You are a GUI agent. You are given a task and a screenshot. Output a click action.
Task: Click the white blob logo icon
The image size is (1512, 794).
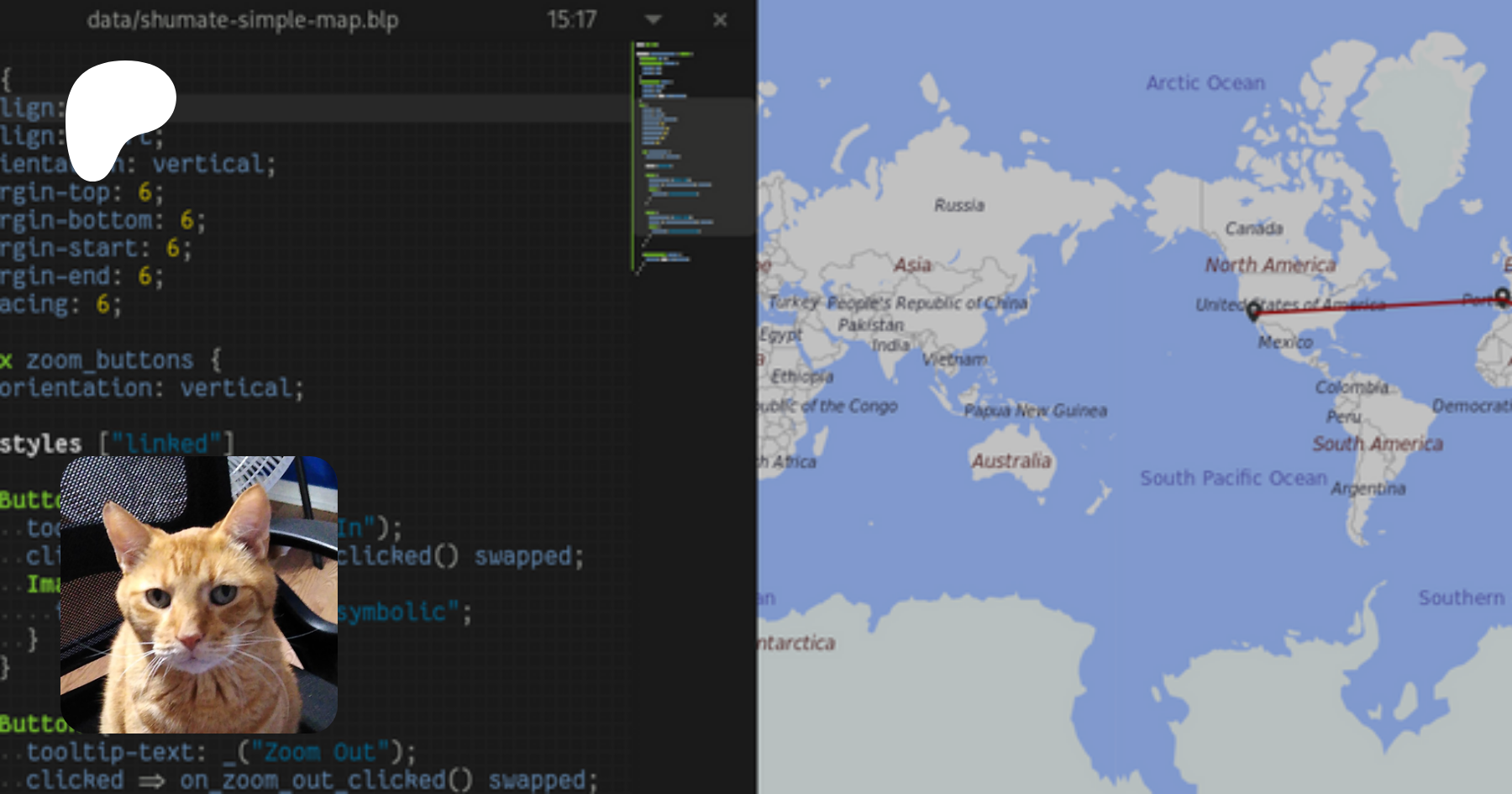pyautogui.click(x=118, y=113)
